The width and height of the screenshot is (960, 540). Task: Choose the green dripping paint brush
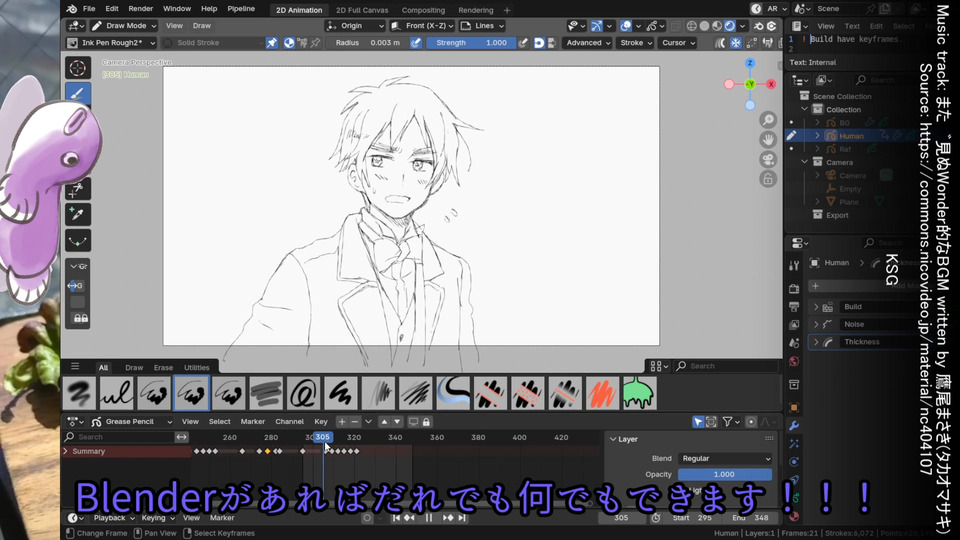click(x=640, y=393)
